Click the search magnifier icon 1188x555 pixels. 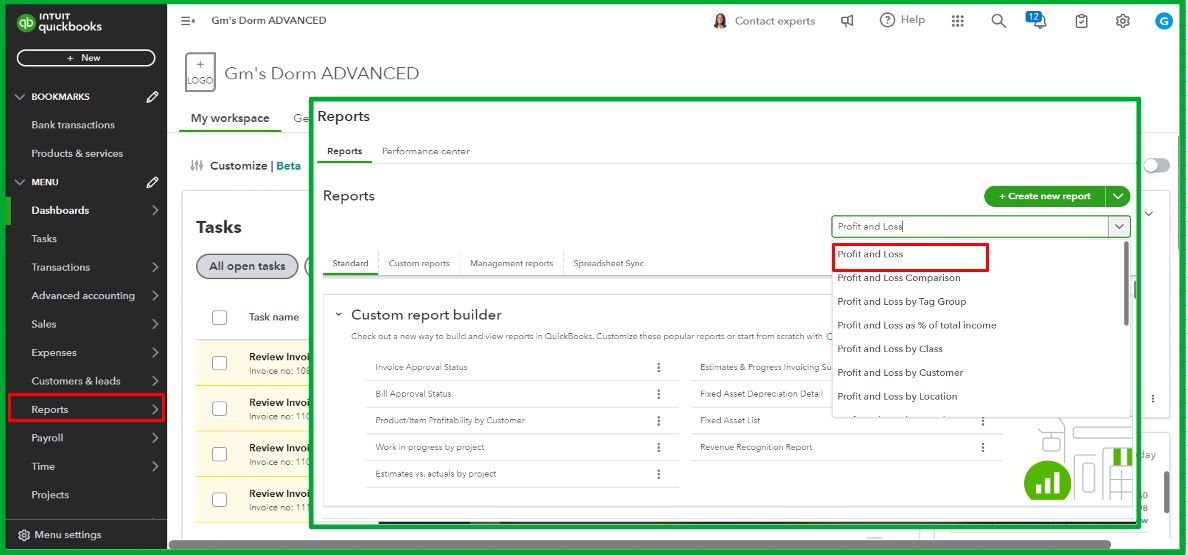[x=999, y=21]
